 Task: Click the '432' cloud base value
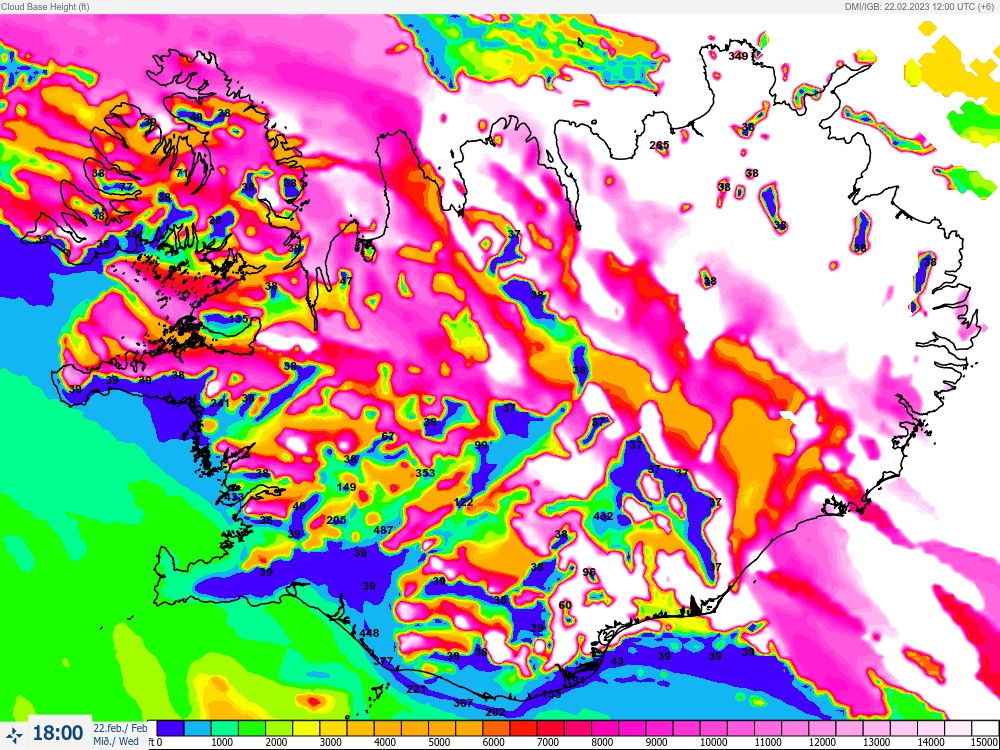[603, 516]
